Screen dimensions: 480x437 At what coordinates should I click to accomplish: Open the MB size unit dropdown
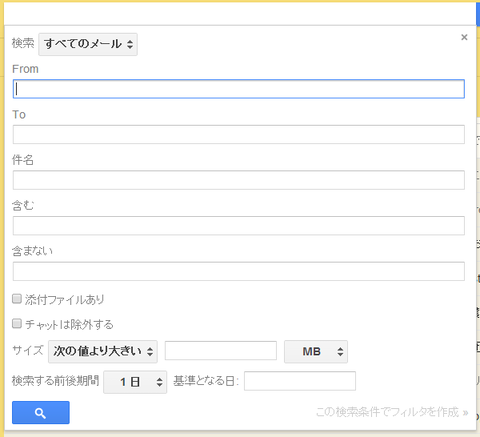tap(316, 351)
